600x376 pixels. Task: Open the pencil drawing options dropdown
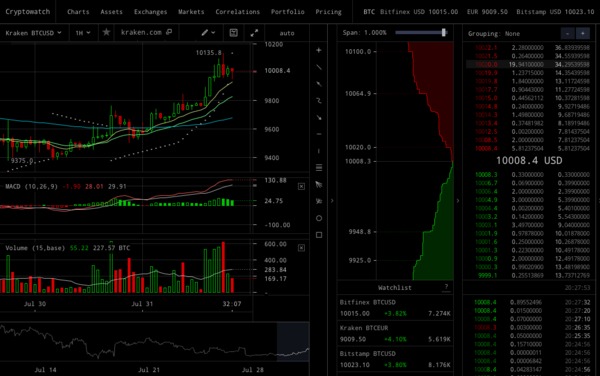pyautogui.click(x=209, y=33)
